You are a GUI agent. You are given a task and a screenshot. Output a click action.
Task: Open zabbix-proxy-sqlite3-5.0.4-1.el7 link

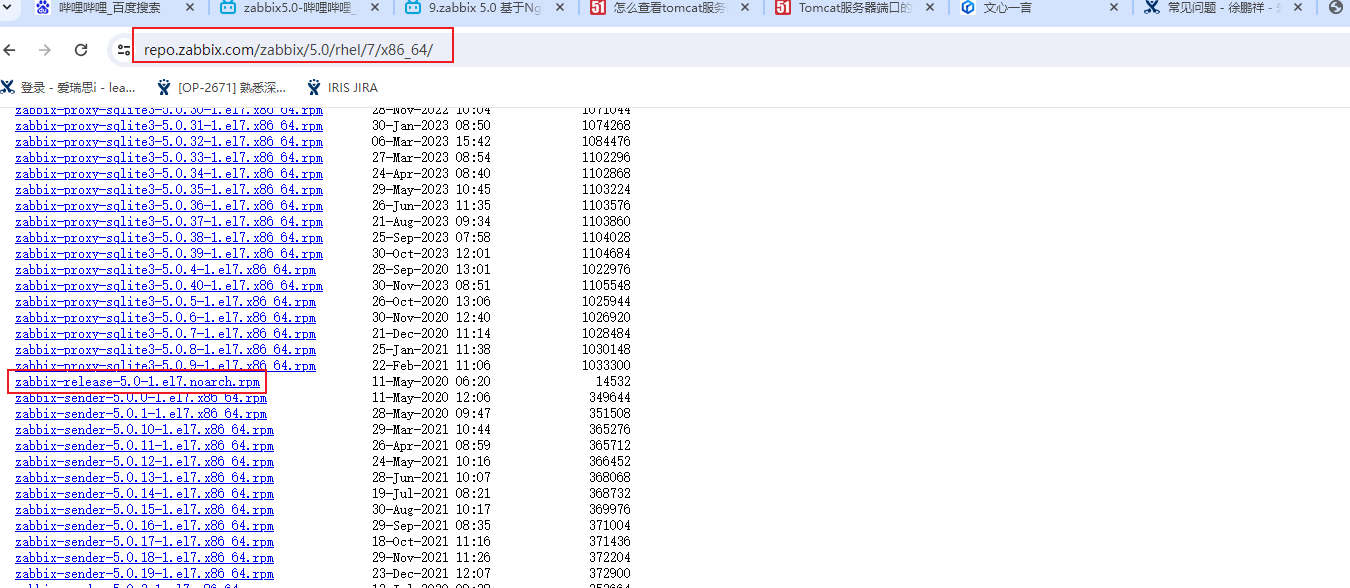point(165,270)
